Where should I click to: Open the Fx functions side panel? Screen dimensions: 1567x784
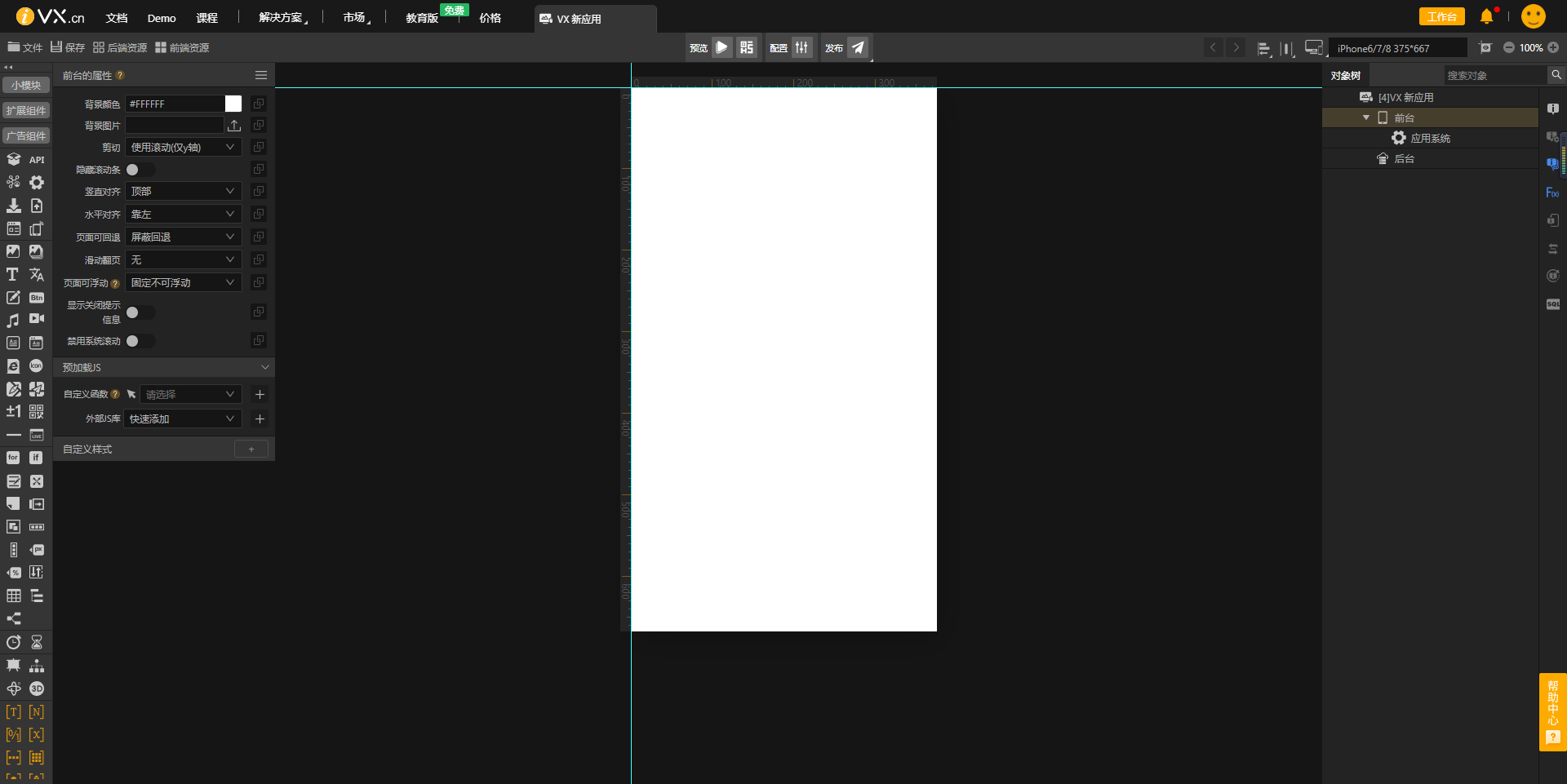1552,193
